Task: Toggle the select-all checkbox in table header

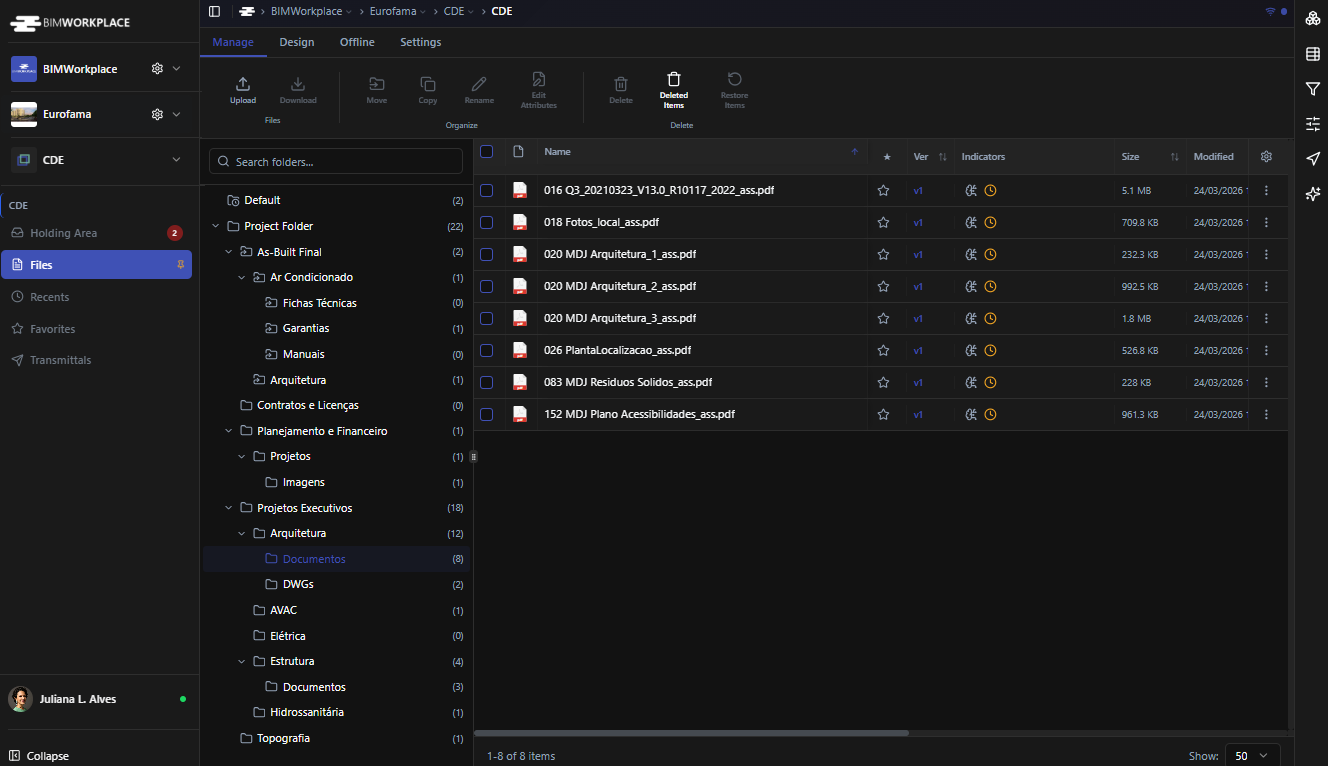Action: pyautogui.click(x=486, y=152)
